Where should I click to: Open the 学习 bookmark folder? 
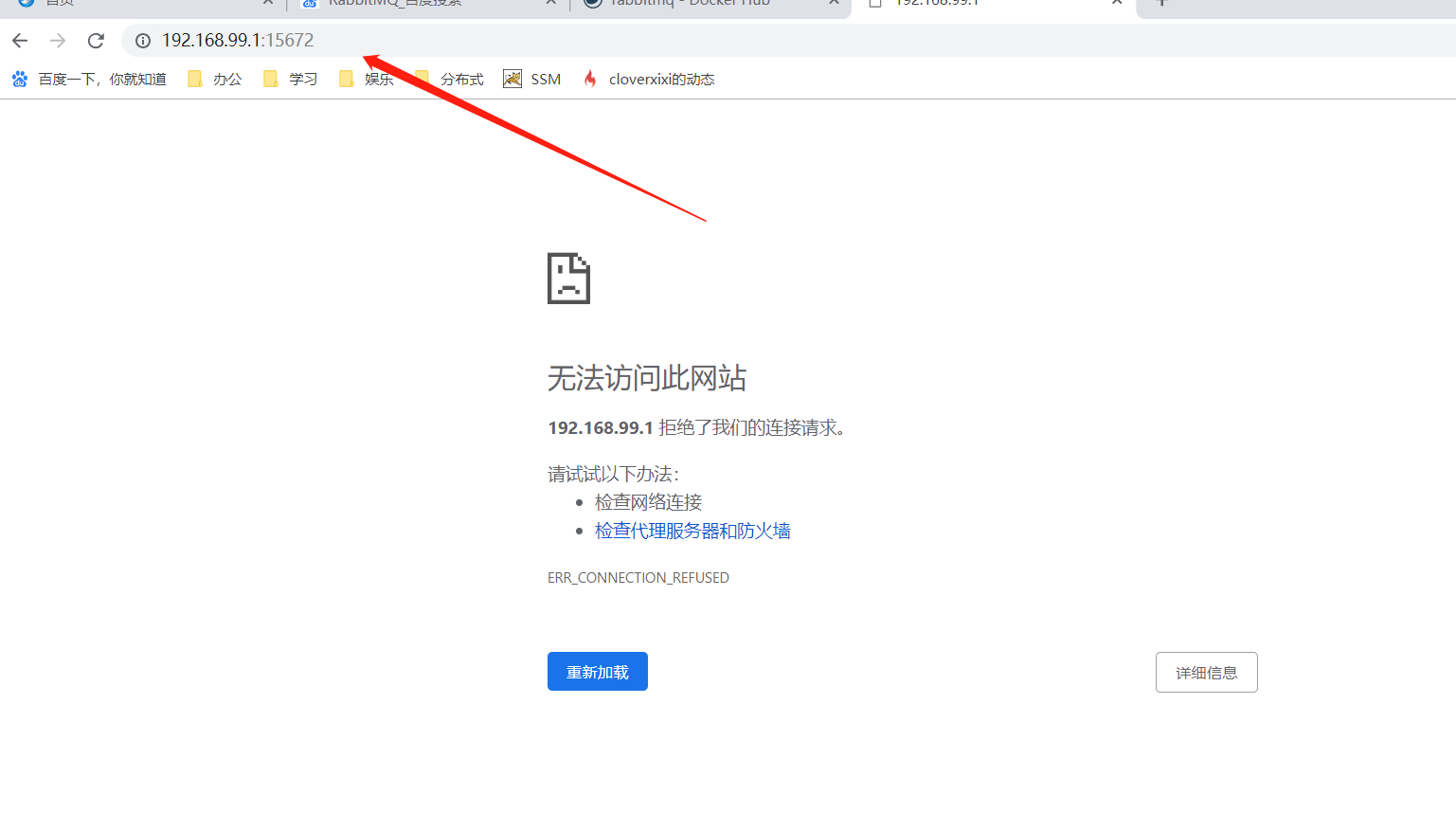coord(291,80)
